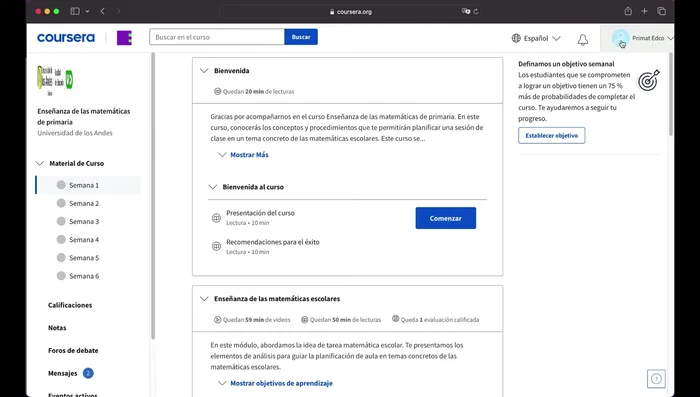The image size is (700, 397).
Task: Click the Buscar search button
Action: [x=301, y=37]
